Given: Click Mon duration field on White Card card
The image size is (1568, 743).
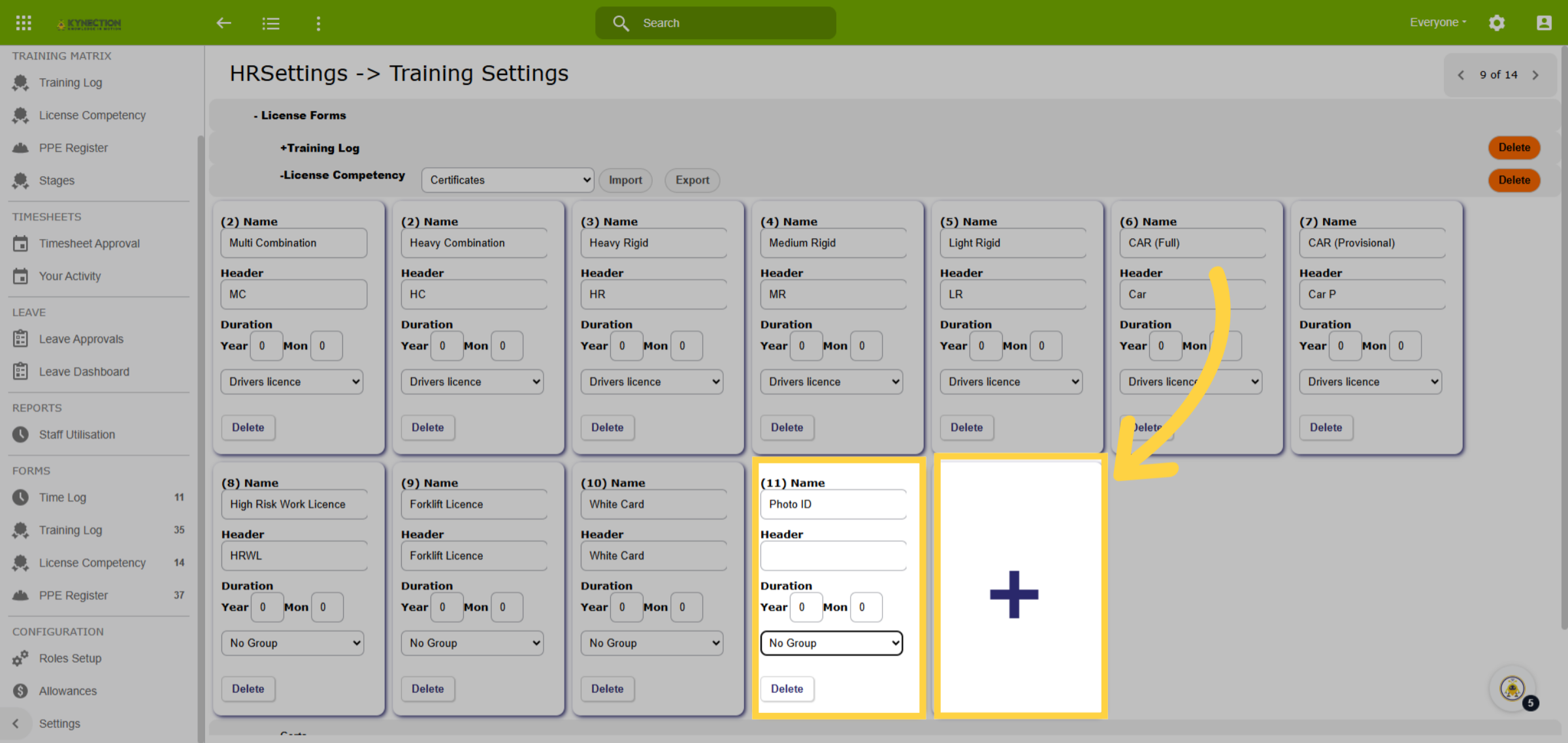Looking at the screenshot, I should coord(686,607).
